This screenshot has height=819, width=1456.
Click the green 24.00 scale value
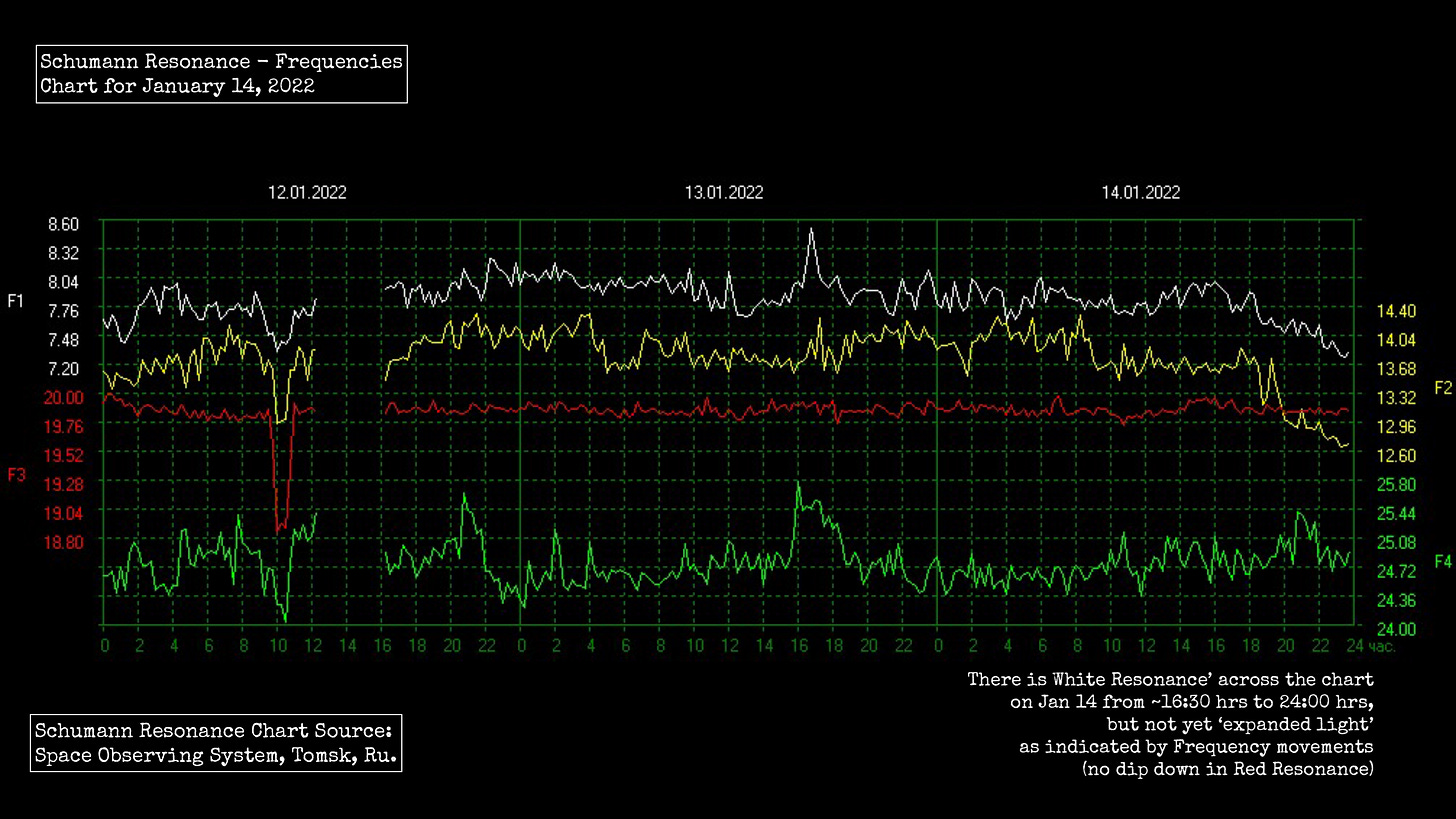1396,629
